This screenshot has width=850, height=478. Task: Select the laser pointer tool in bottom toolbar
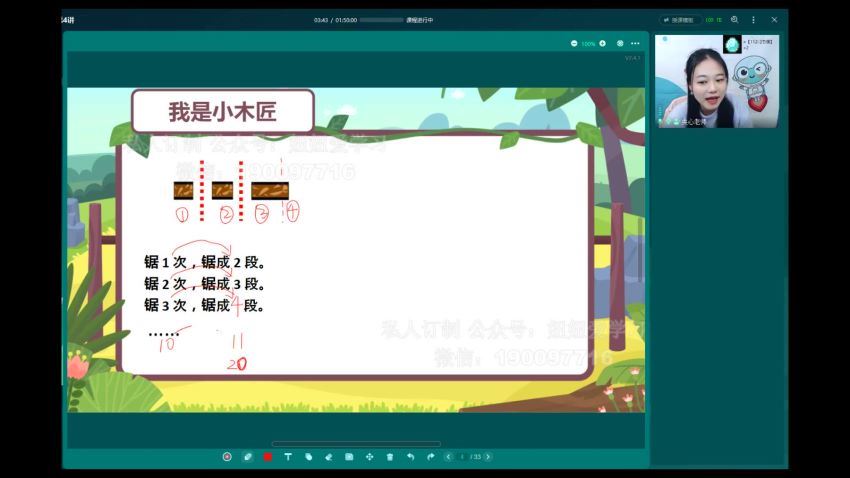coord(227,457)
